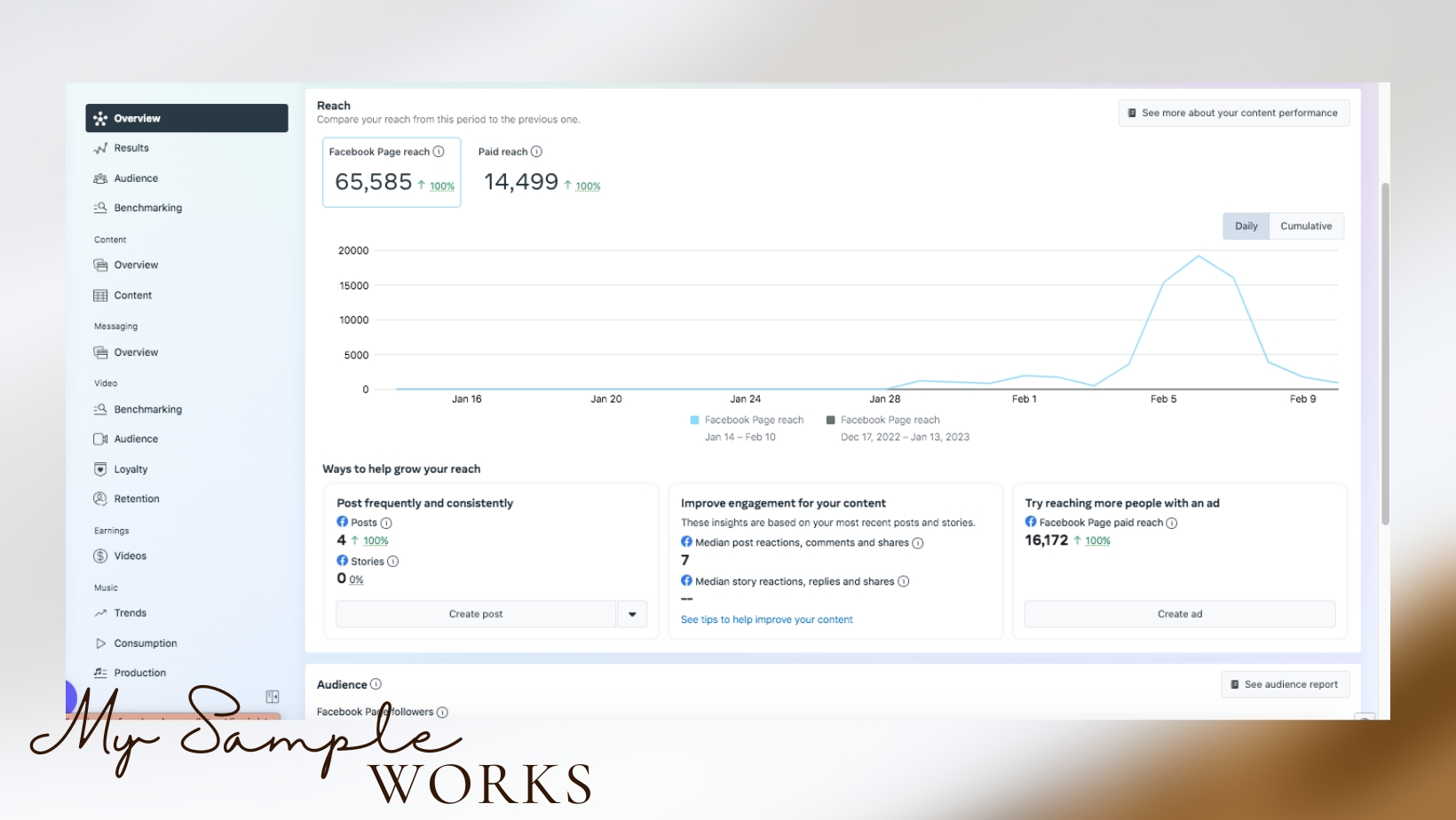Select the Overview tab highlighted in the sidebar
The height and width of the screenshot is (820, 1456).
click(186, 118)
